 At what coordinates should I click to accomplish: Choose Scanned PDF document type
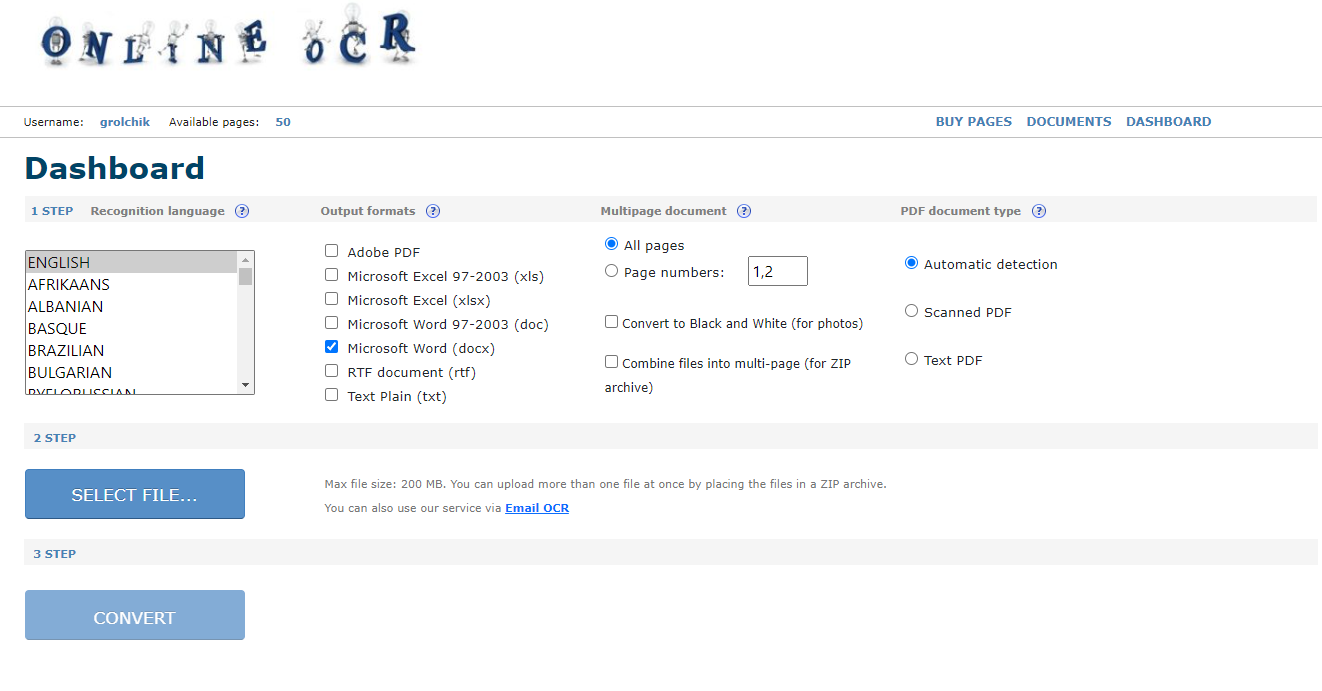[911, 311]
